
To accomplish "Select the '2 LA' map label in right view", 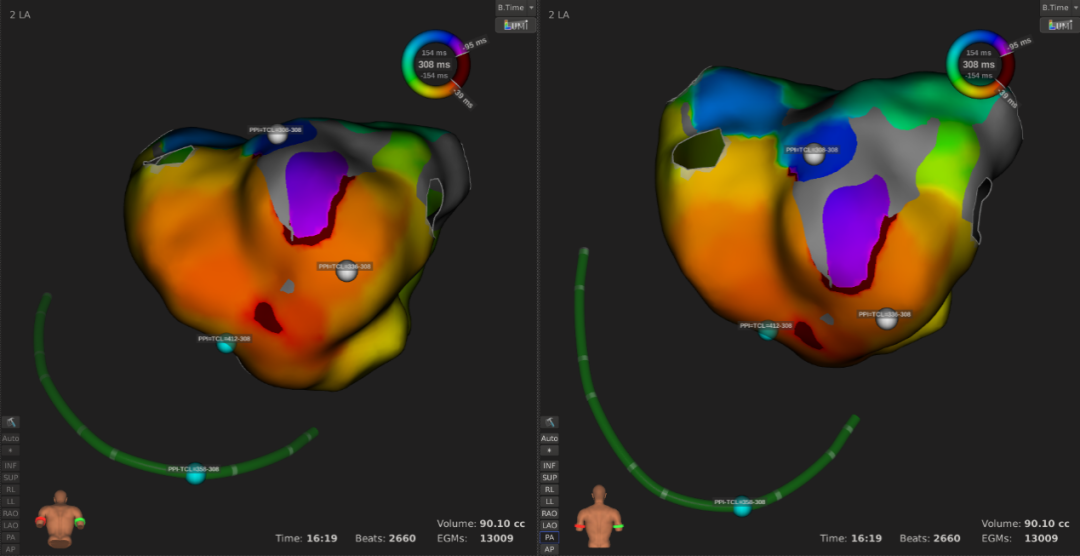I will (x=559, y=15).
